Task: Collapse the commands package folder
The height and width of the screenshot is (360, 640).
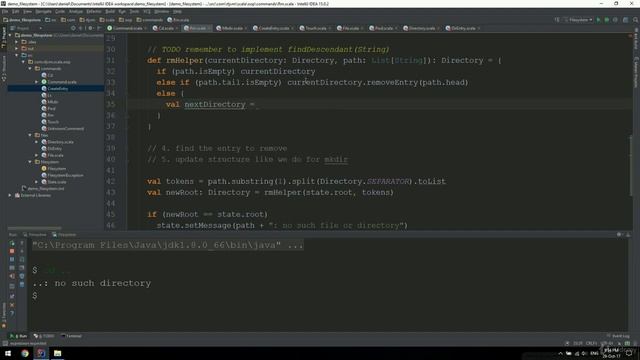Action: pos(30,69)
